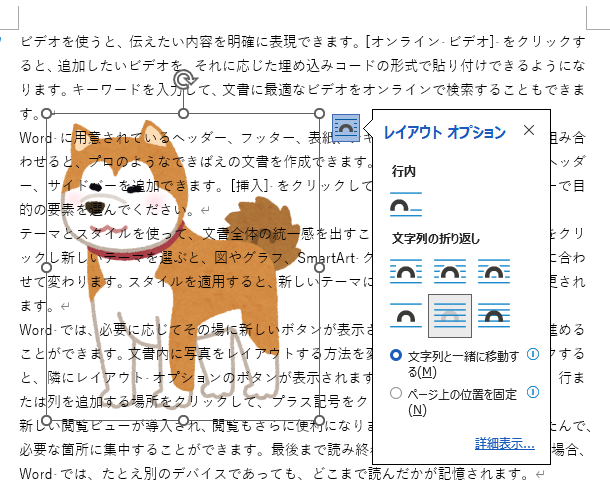Click the text line starting ビデオを使うと

(303, 41)
